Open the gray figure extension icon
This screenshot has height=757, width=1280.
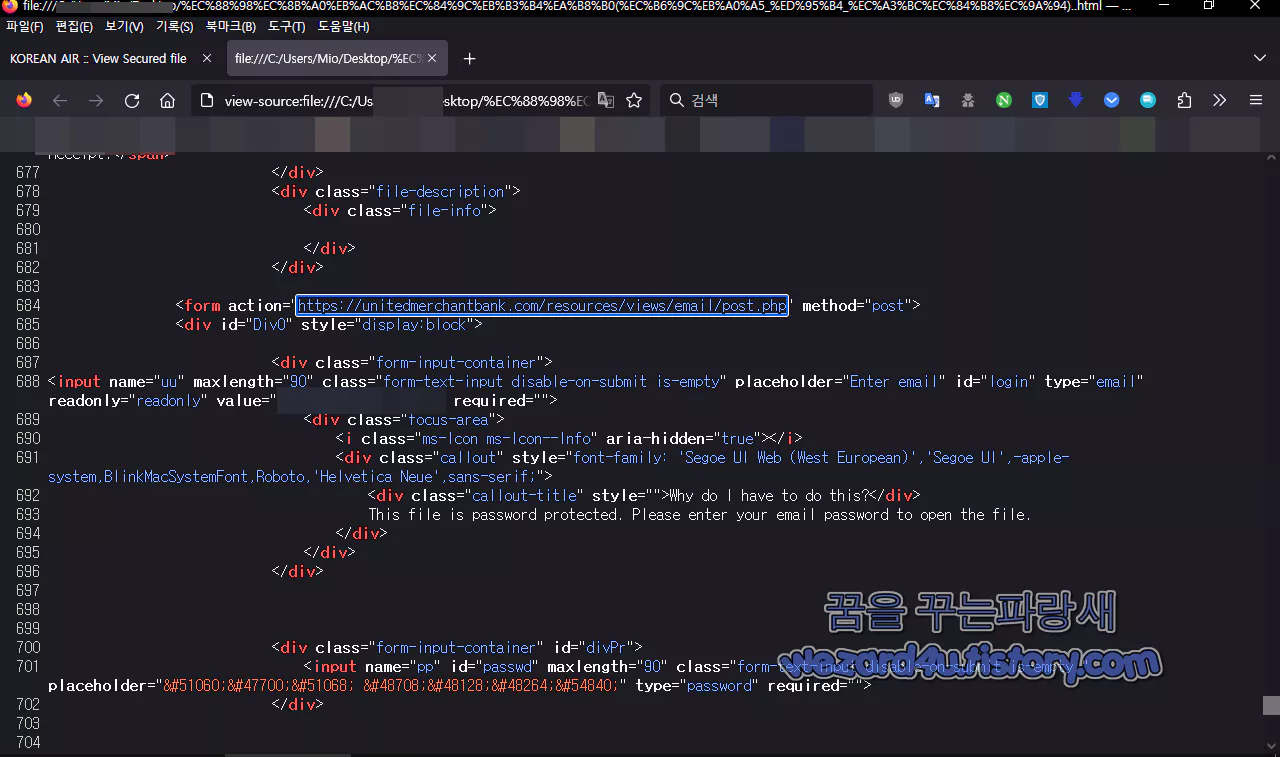tap(968, 100)
